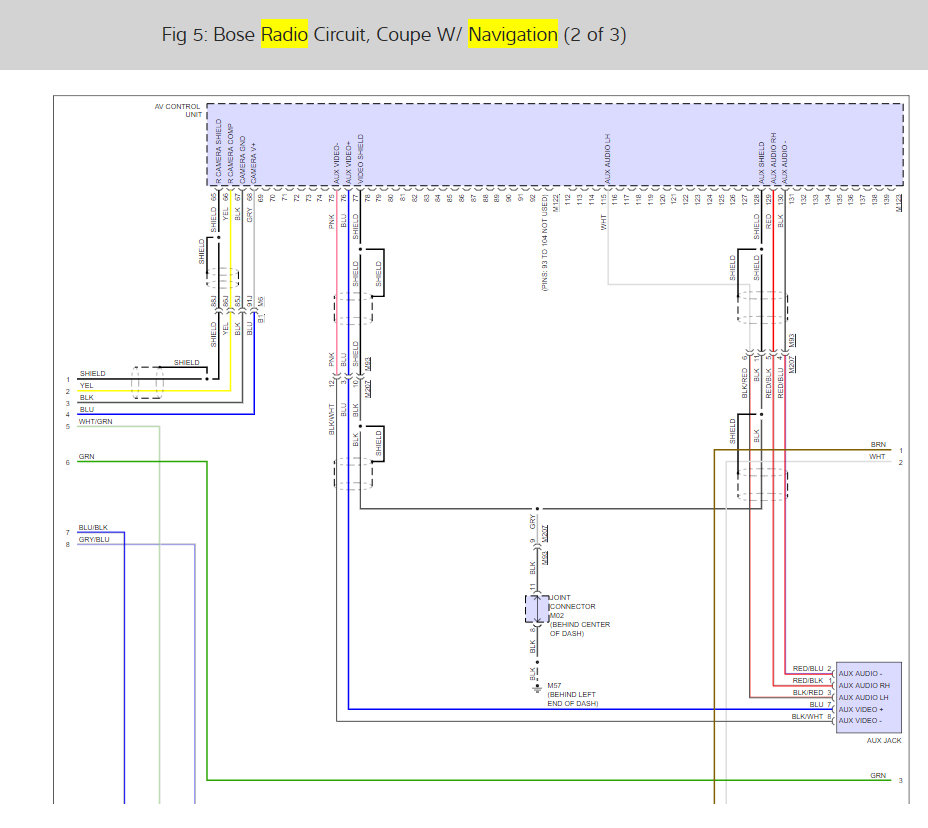Click the R CAMERA SHIELD pin label

(x=218, y=151)
